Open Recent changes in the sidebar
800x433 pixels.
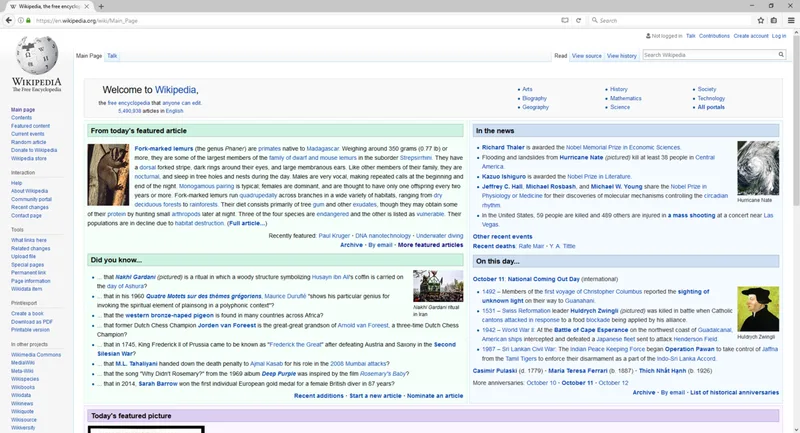click(30, 208)
